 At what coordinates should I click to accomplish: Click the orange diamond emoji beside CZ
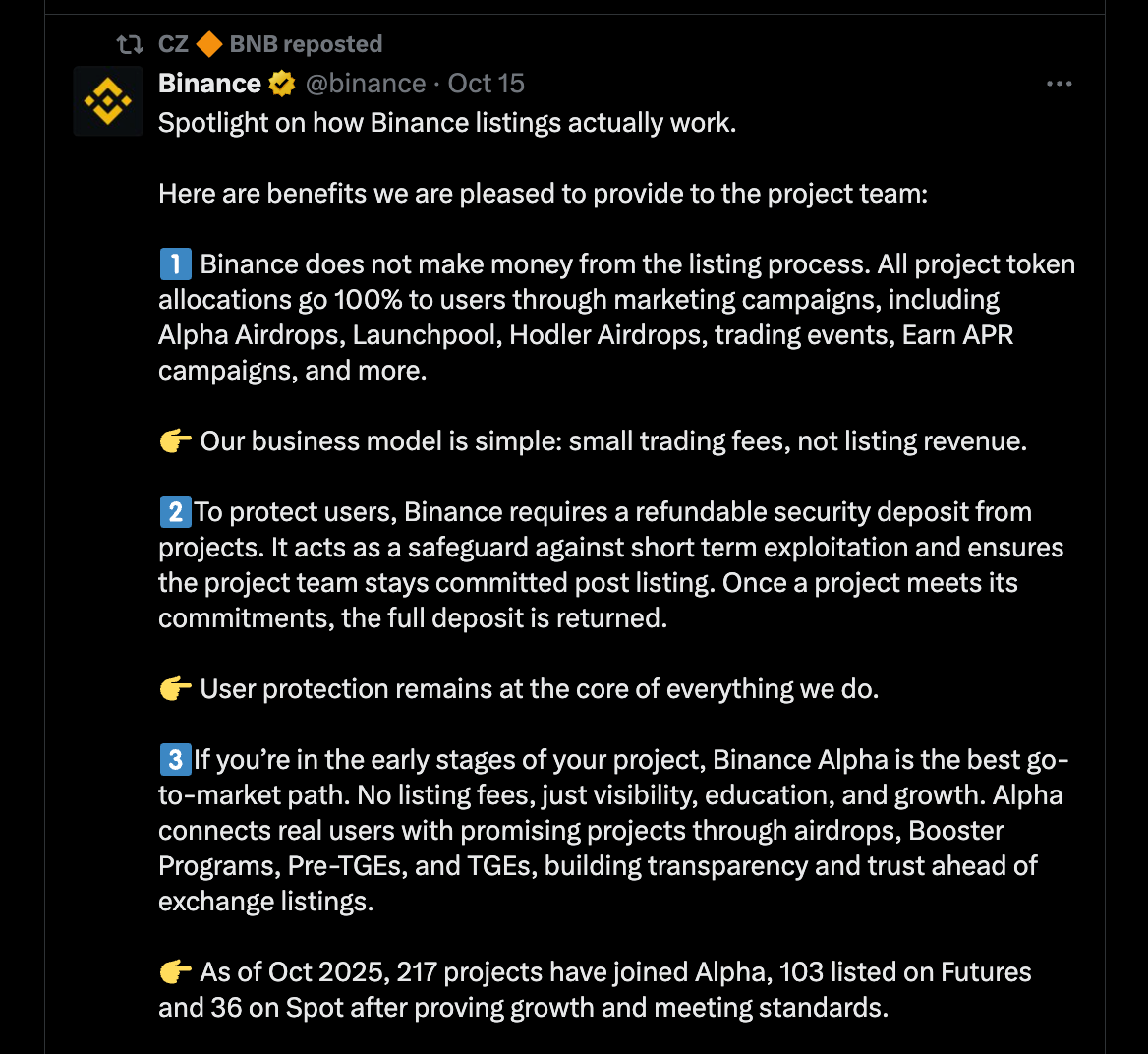[x=209, y=44]
